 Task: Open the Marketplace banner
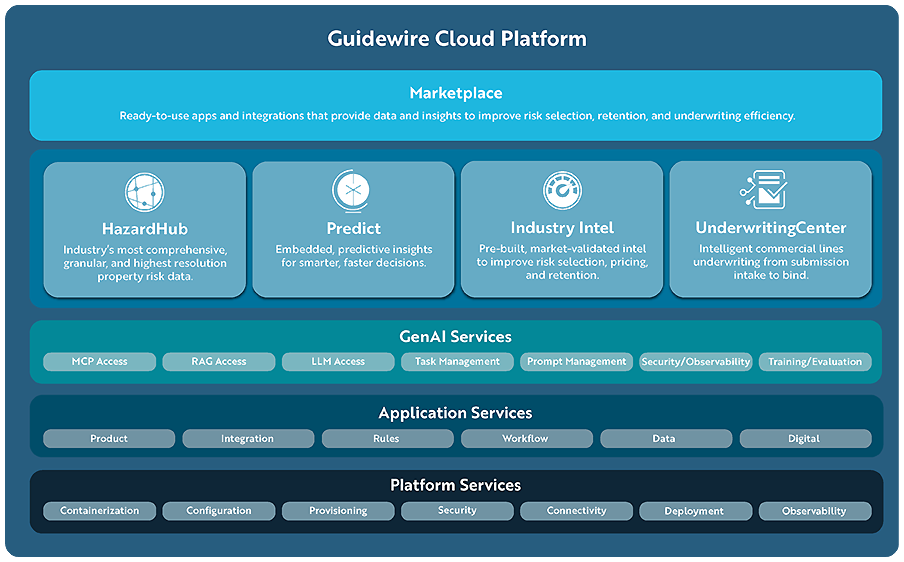tap(456, 104)
